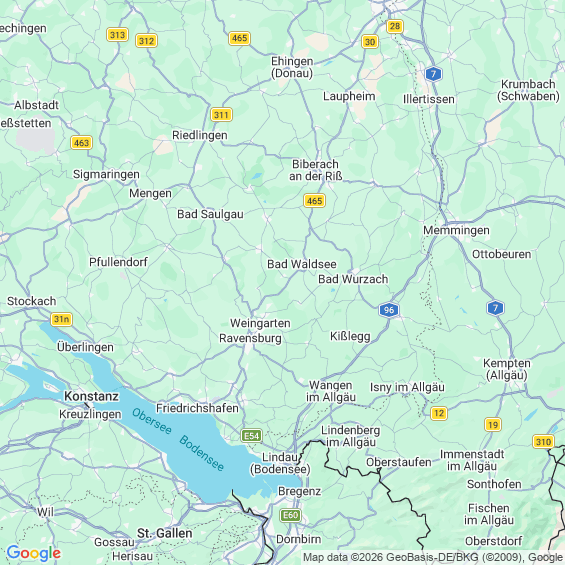Select the Ravensburg city label
This screenshot has height=565, width=565.
pyautogui.click(x=250, y=338)
